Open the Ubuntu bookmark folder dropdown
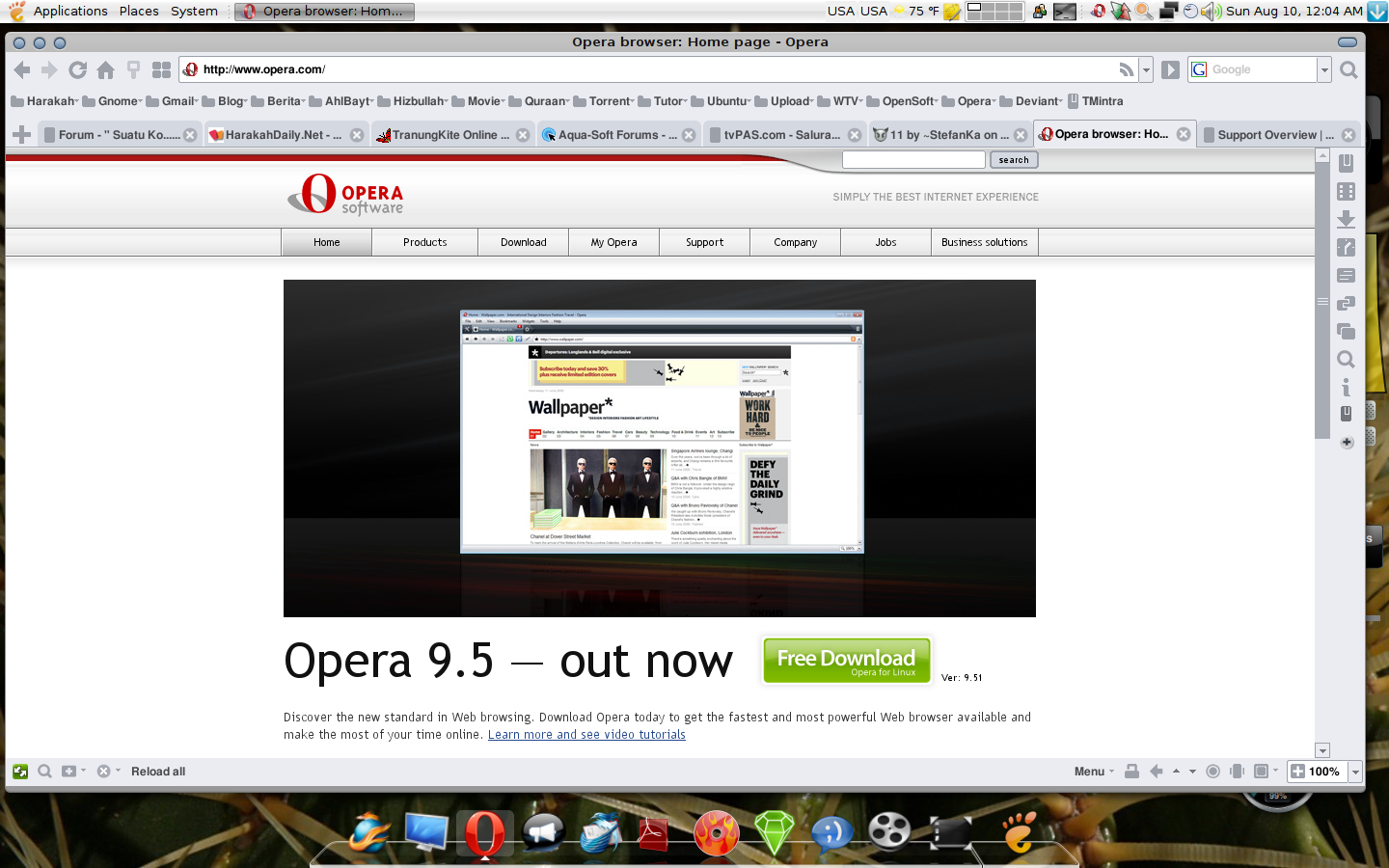This screenshot has height=868, width=1389. (x=721, y=101)
